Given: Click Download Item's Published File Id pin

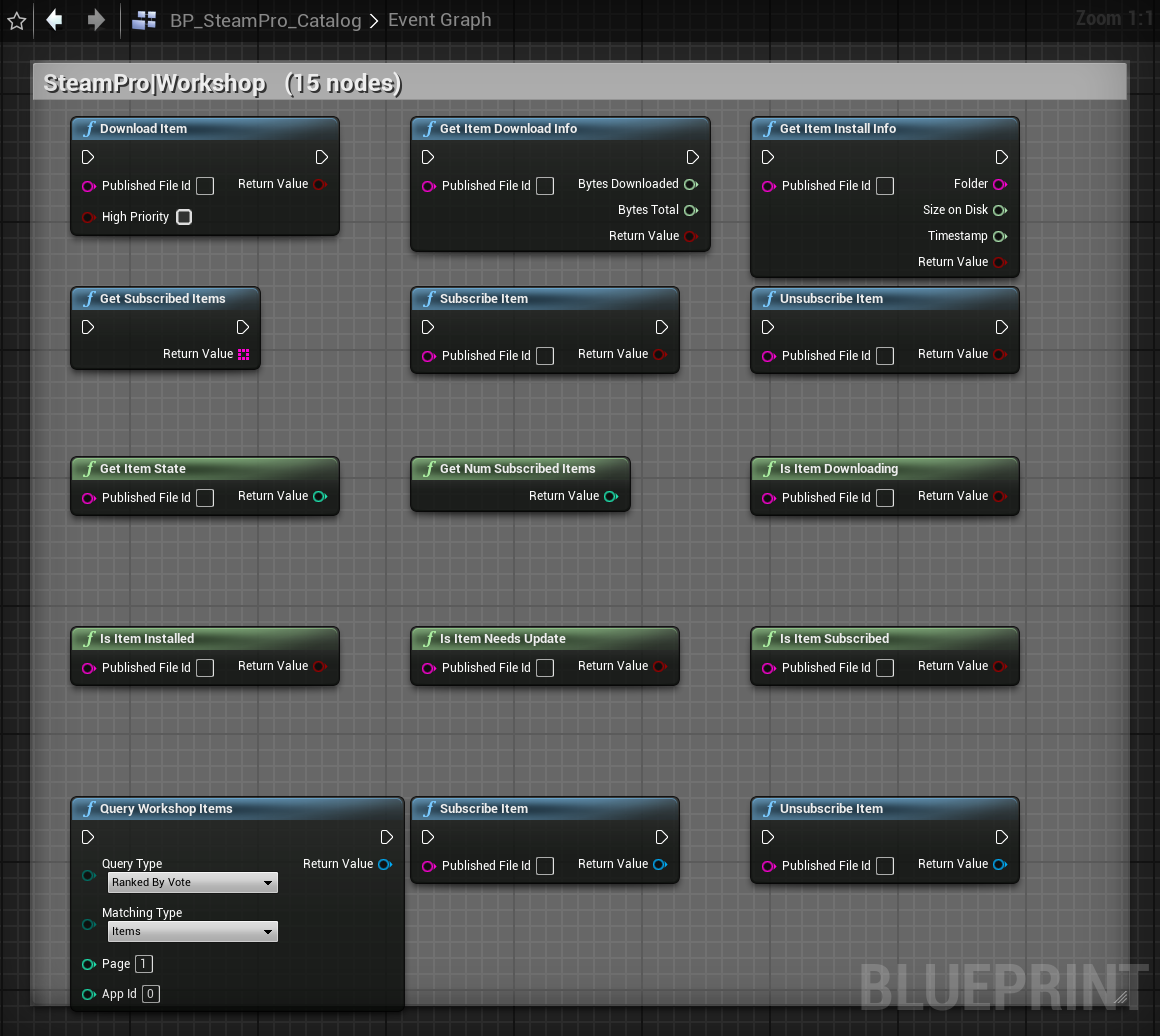Looking at the screenshot, I should click(x=89, y=186).
